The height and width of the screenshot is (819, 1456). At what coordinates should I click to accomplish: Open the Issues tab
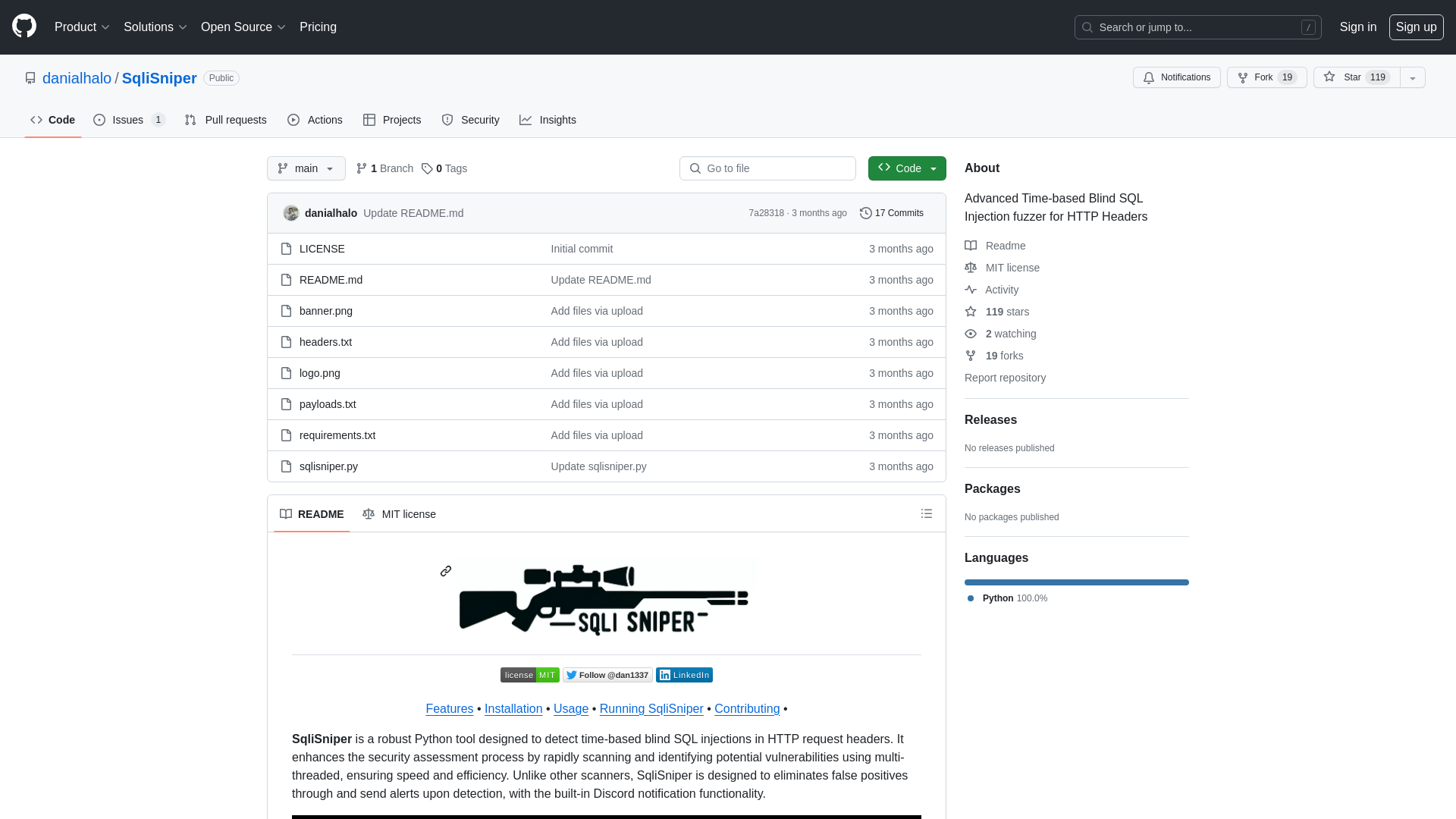[x=130, y=120]
